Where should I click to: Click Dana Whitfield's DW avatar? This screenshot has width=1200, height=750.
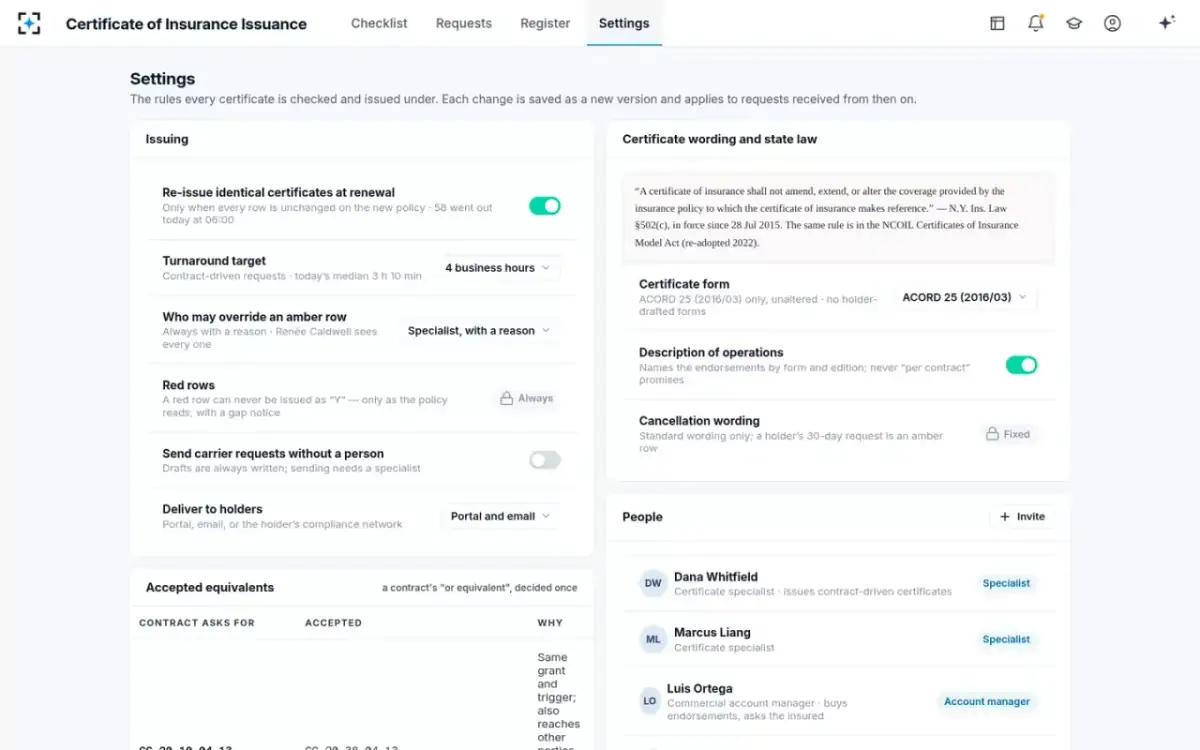[653, 583]
